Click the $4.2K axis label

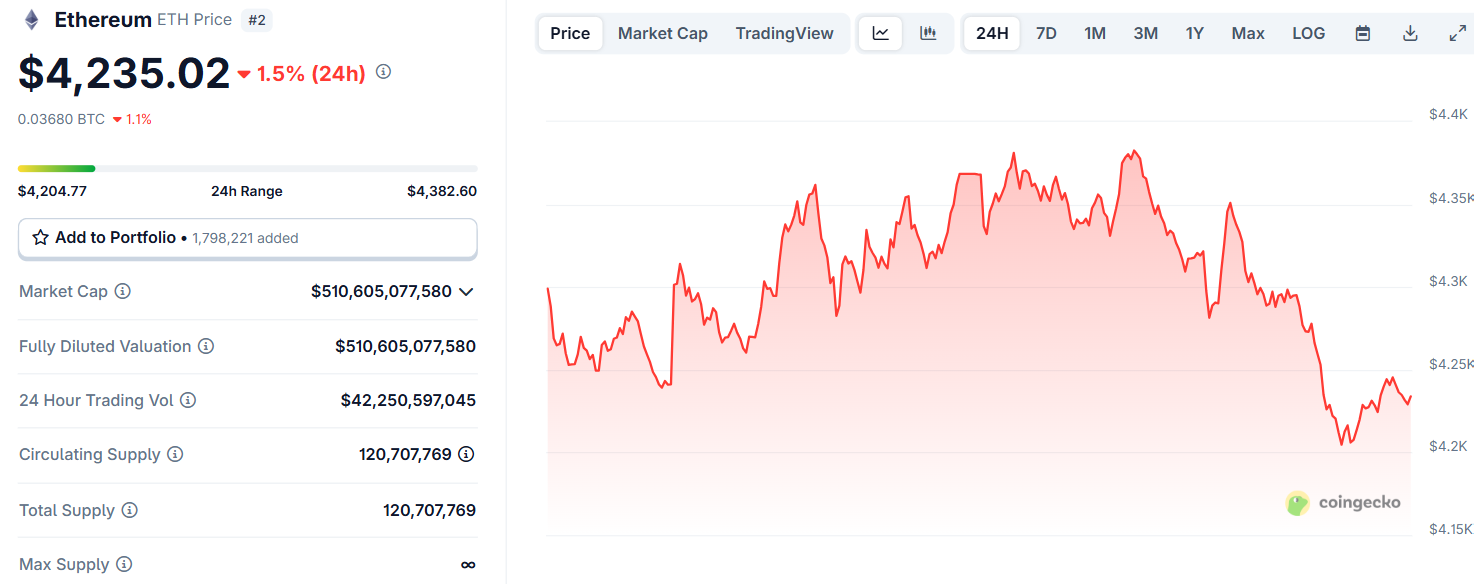pyautogui.click(x=1448, y=446)
